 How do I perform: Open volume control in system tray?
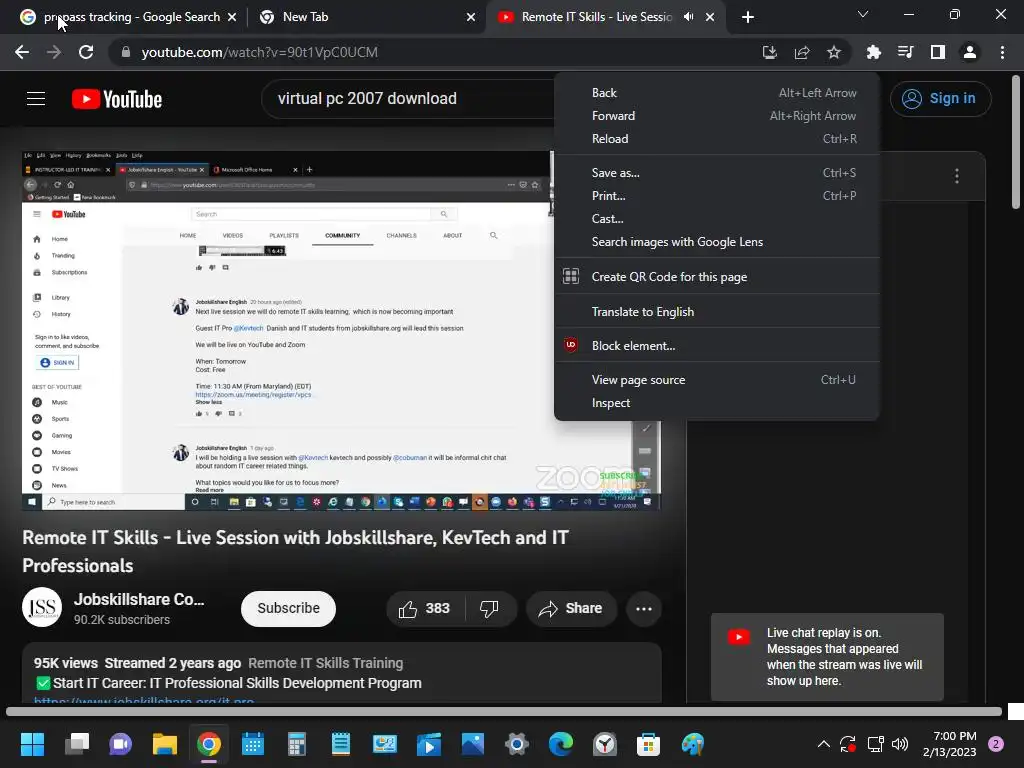pyautogui.click(x=900, y=744)
